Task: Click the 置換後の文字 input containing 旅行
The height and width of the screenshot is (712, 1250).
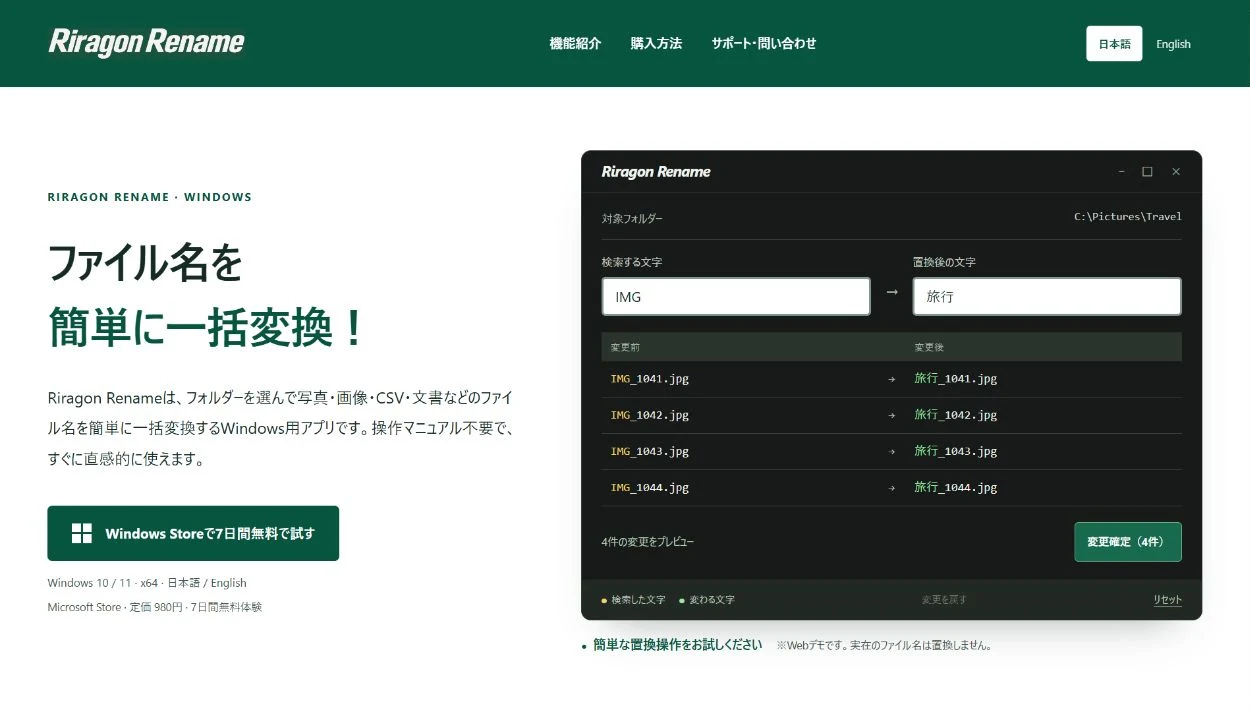Action: click(x=1047, y=297)
